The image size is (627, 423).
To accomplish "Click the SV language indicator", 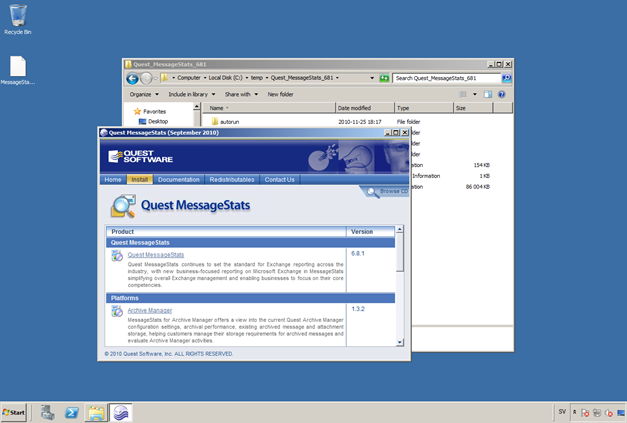I will (x=562, y=412).
